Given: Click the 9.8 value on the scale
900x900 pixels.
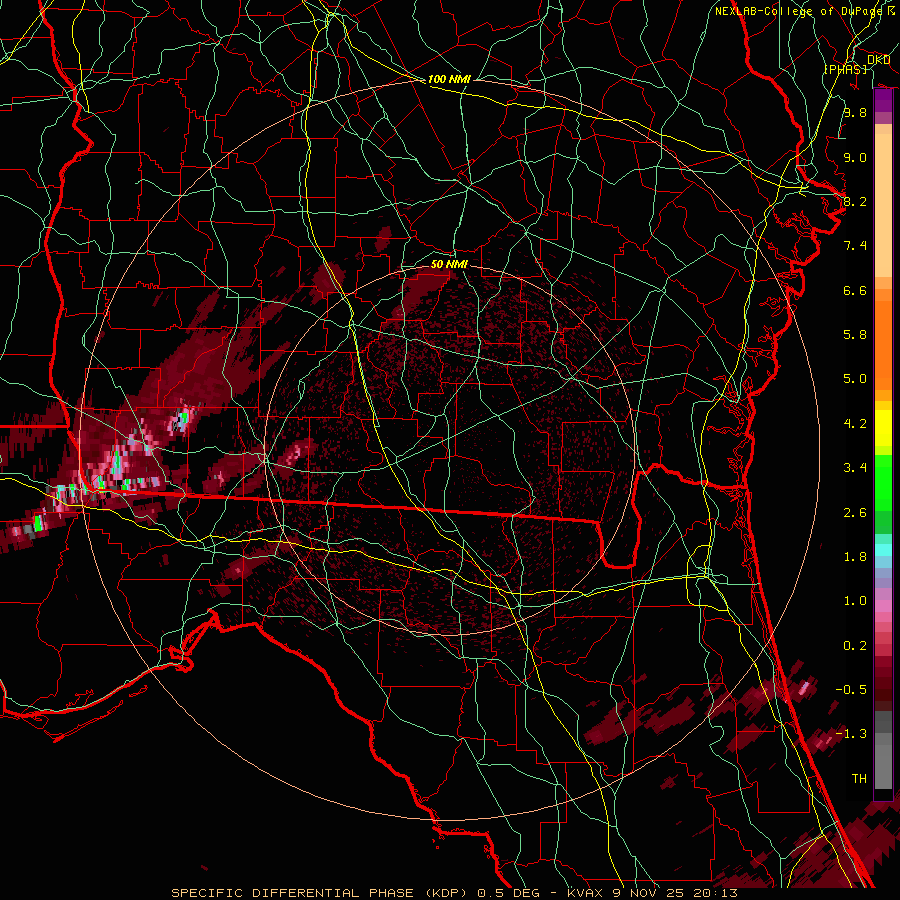Looking at the screenshot, I should click(855, 112).
